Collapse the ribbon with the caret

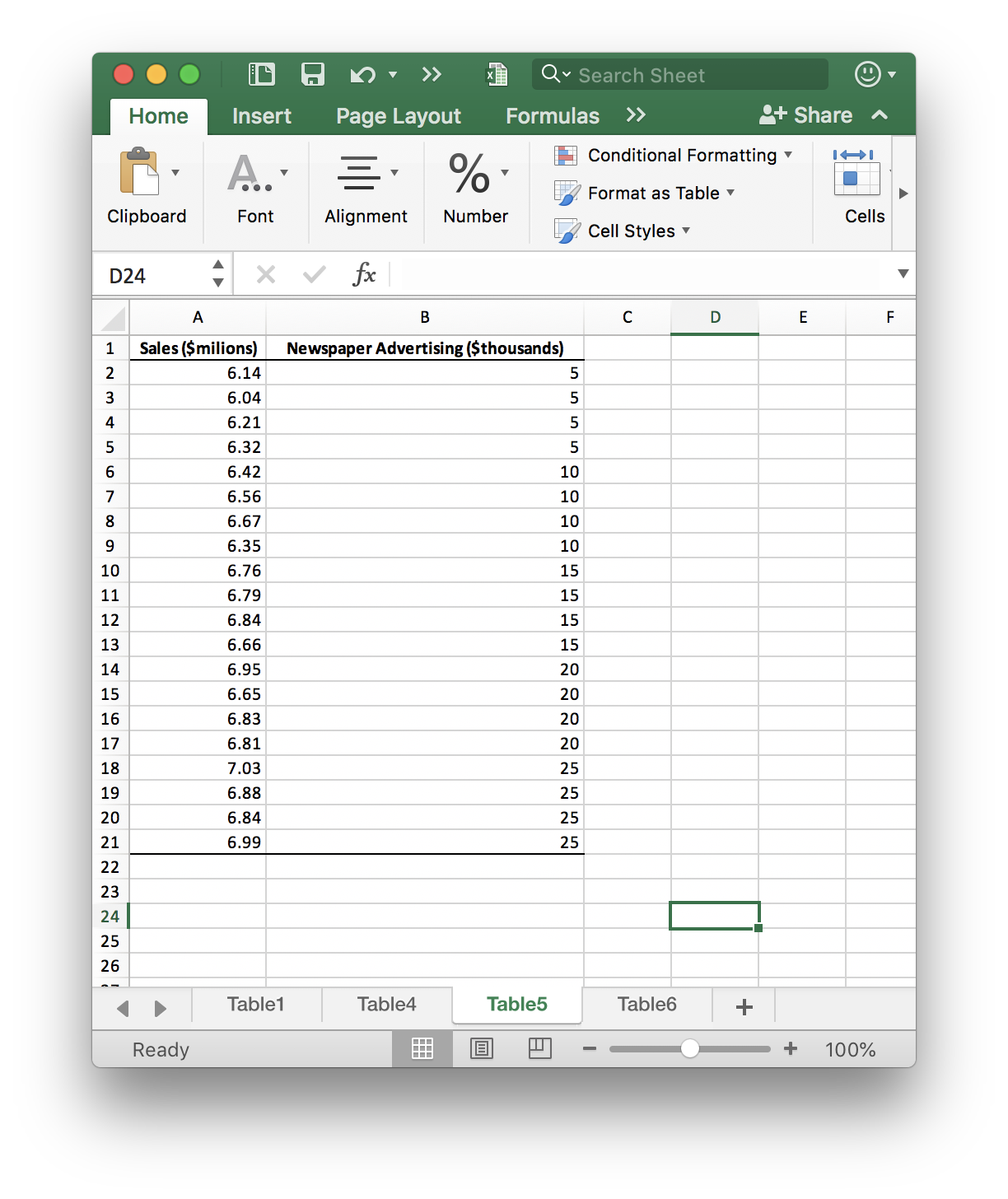click(x=880, y=115)
